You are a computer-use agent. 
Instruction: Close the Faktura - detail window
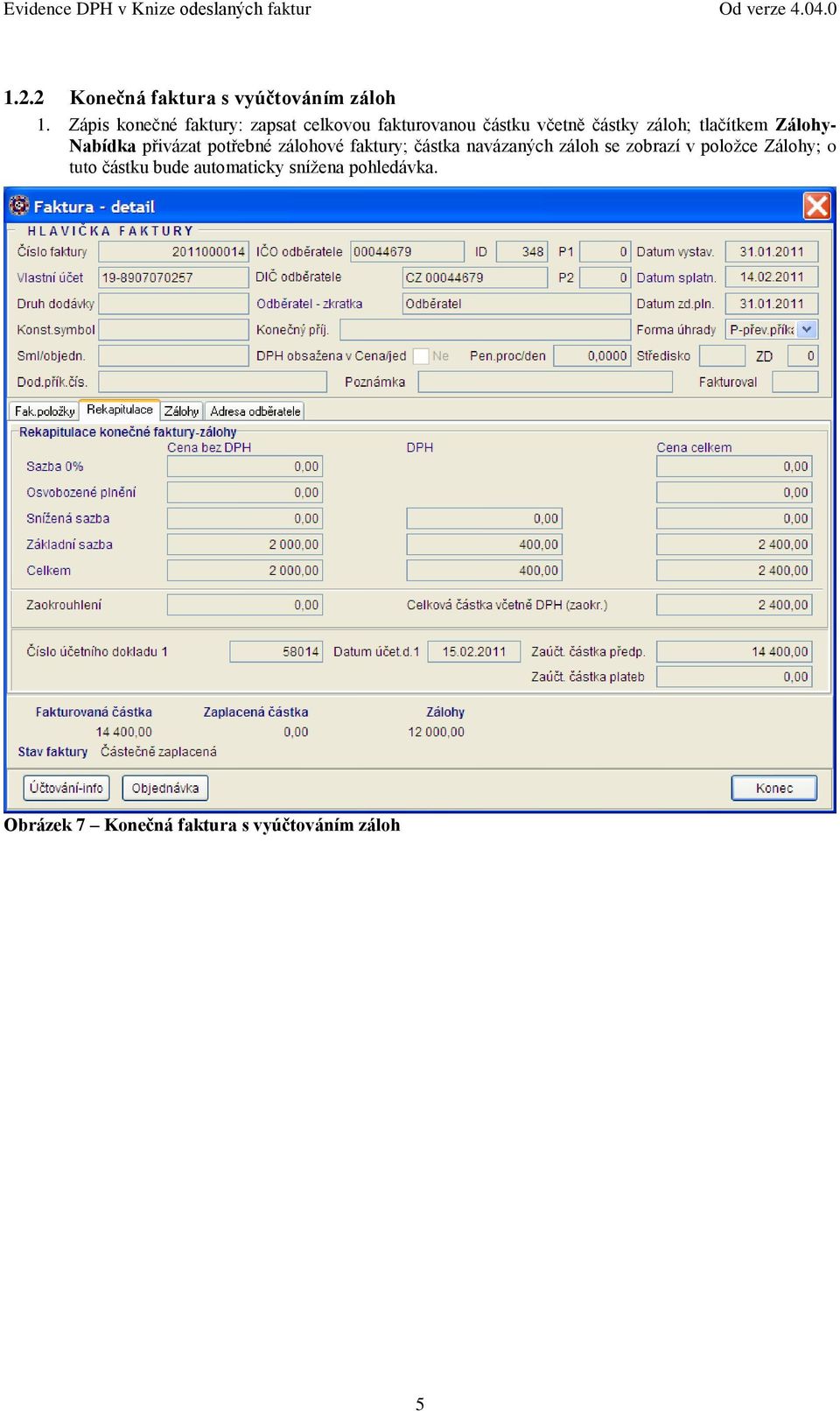817,206
